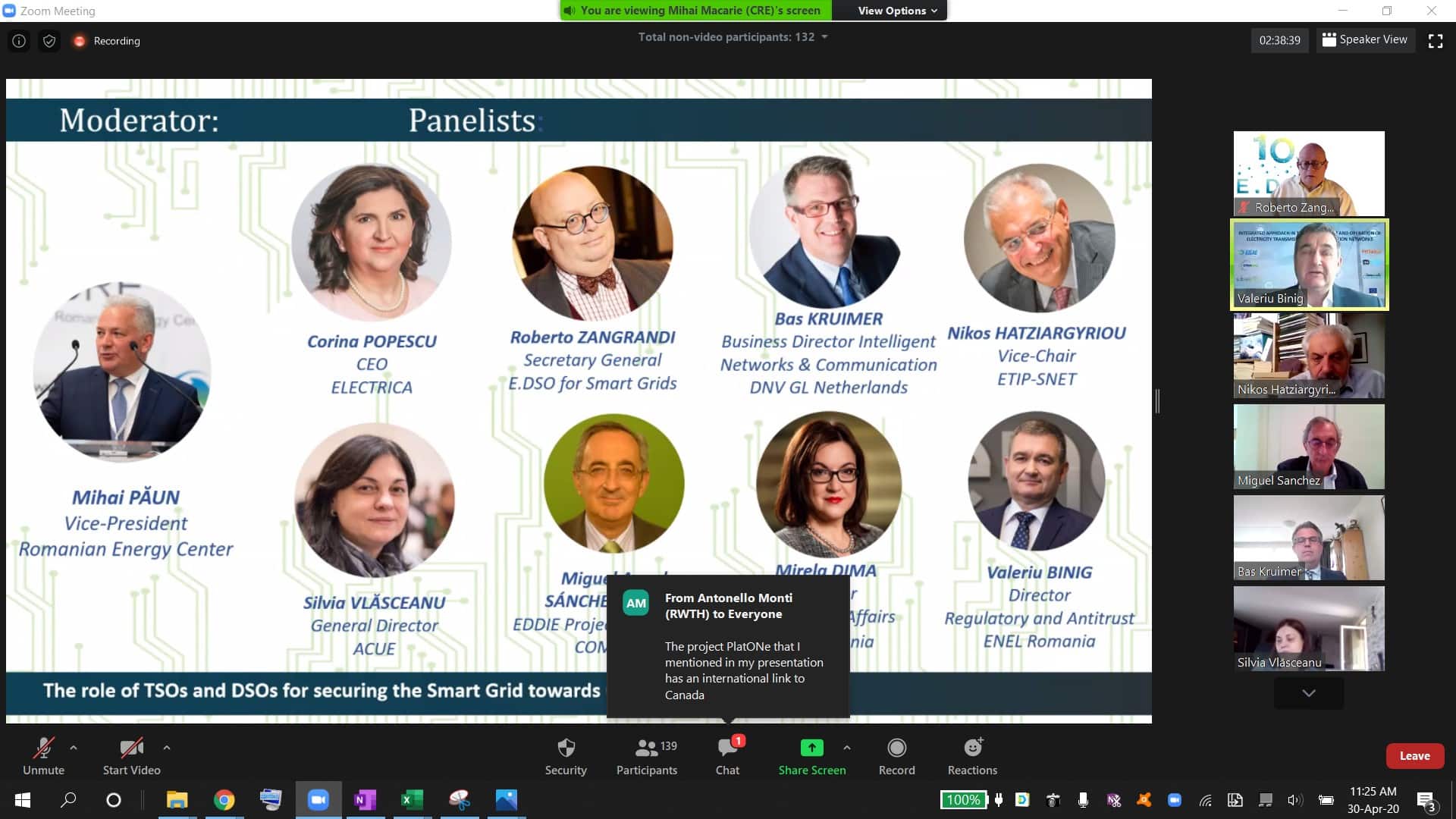Open share options caret beside Share Screen
Screen dimensions: 1456x819
click(x=847, y=748)
